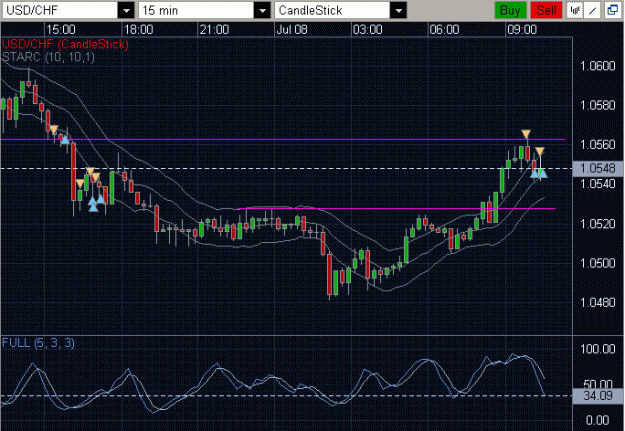Click the 03:00 time axis label
This screenshot has height=431, width=625.
368,30
